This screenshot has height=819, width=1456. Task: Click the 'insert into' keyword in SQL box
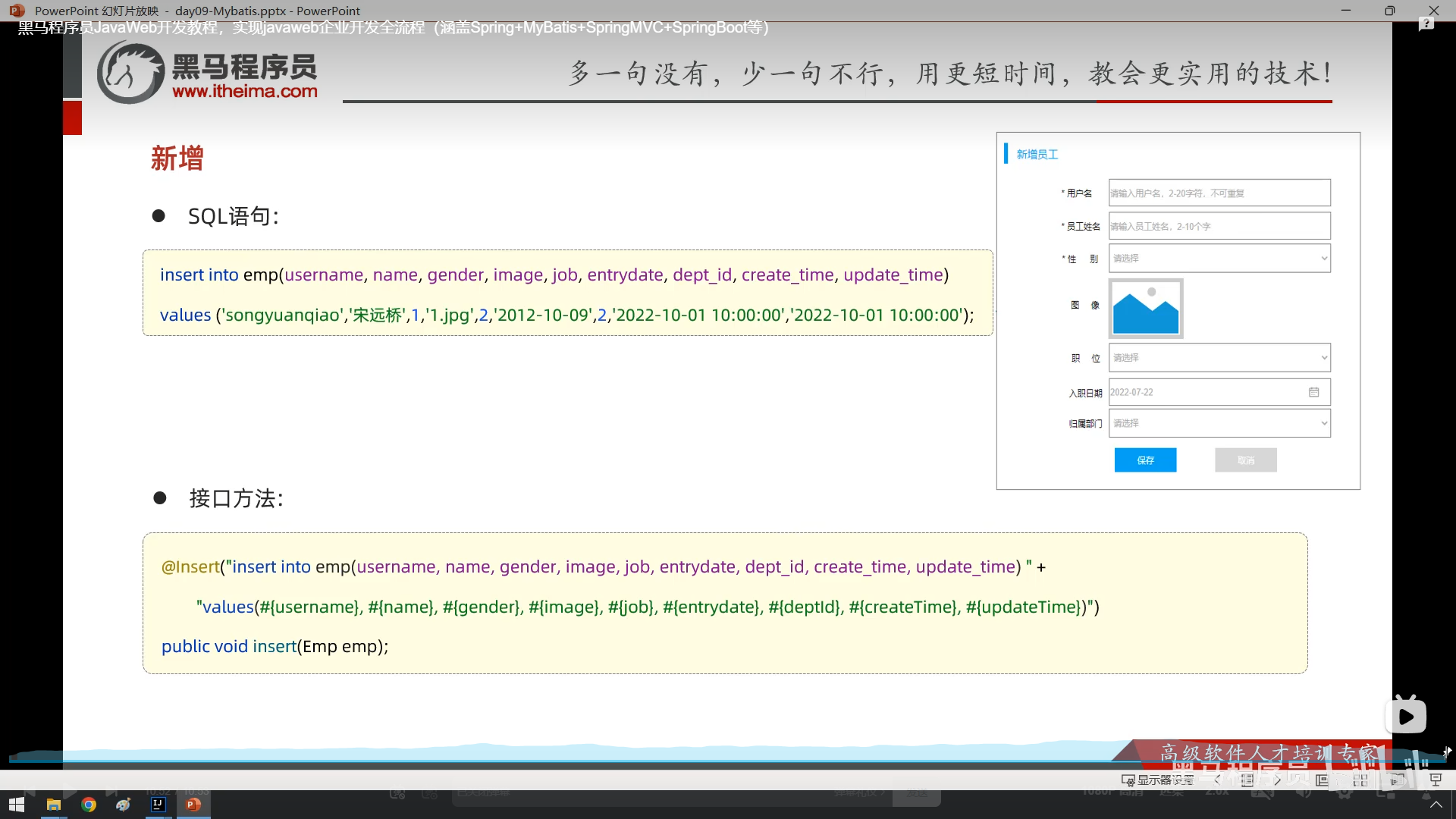(199, 275)
